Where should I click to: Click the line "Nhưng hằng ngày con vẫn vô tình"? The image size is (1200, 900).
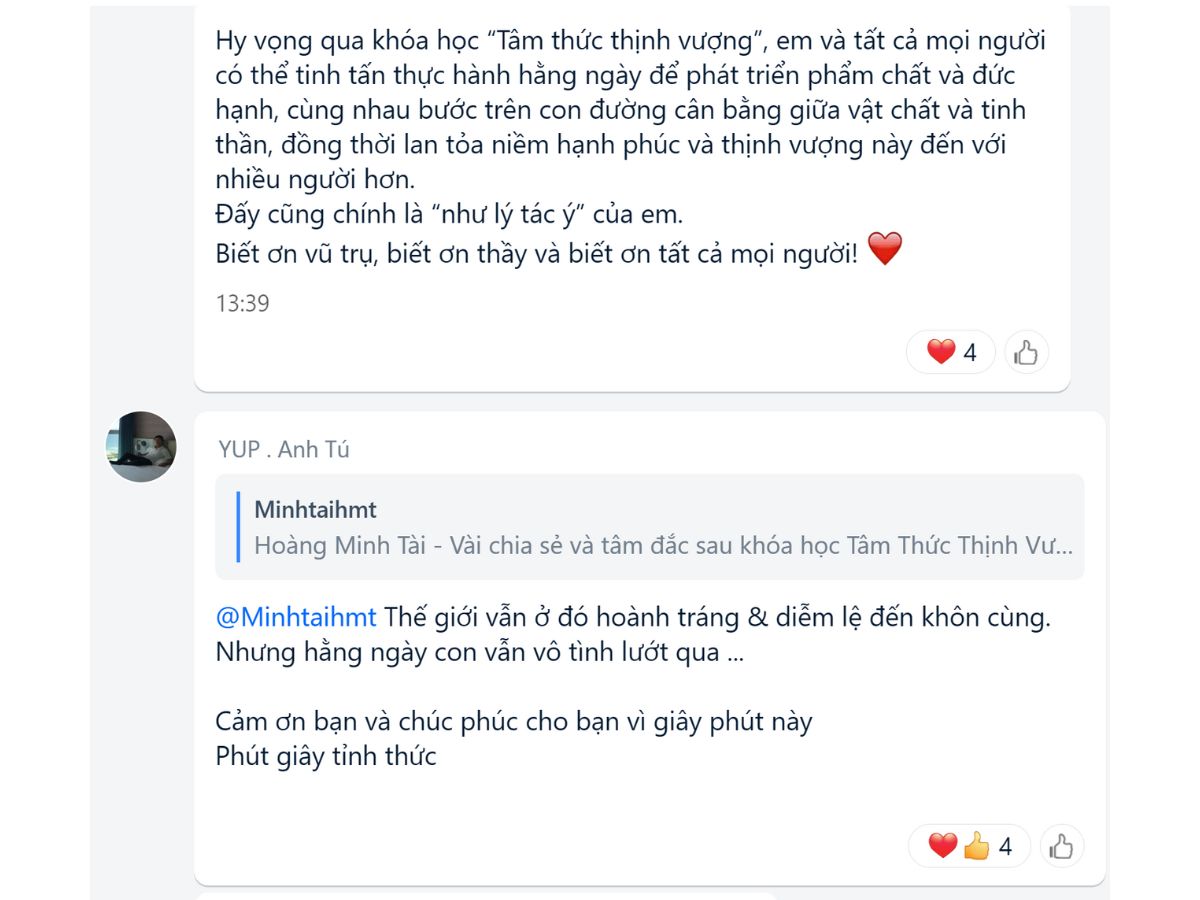(x=481, y=652)
